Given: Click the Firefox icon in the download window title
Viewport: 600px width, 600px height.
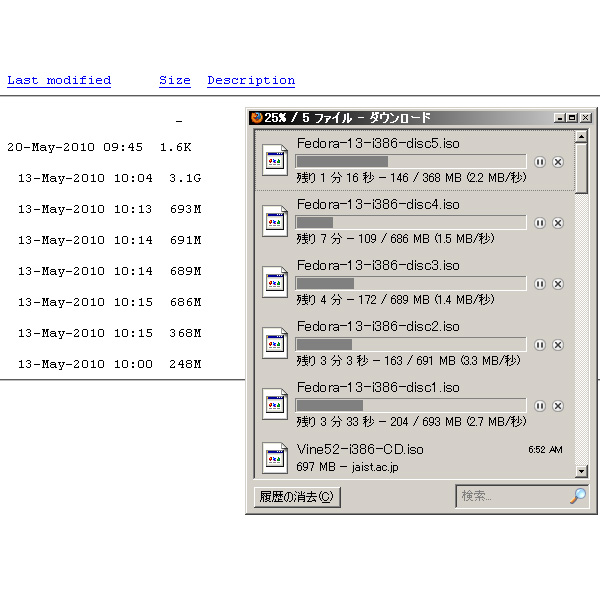Looking at the screenshot, I should click(257, 117).
